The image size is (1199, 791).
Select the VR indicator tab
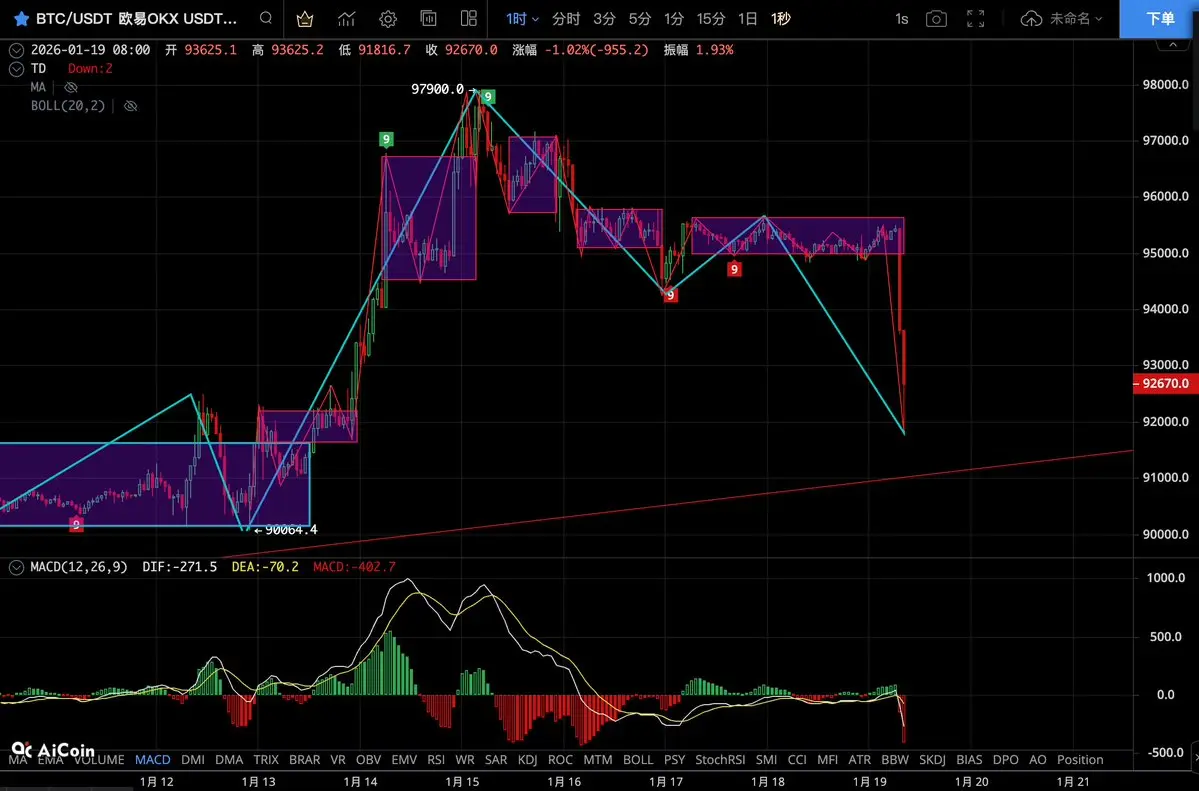coord(338,760)
